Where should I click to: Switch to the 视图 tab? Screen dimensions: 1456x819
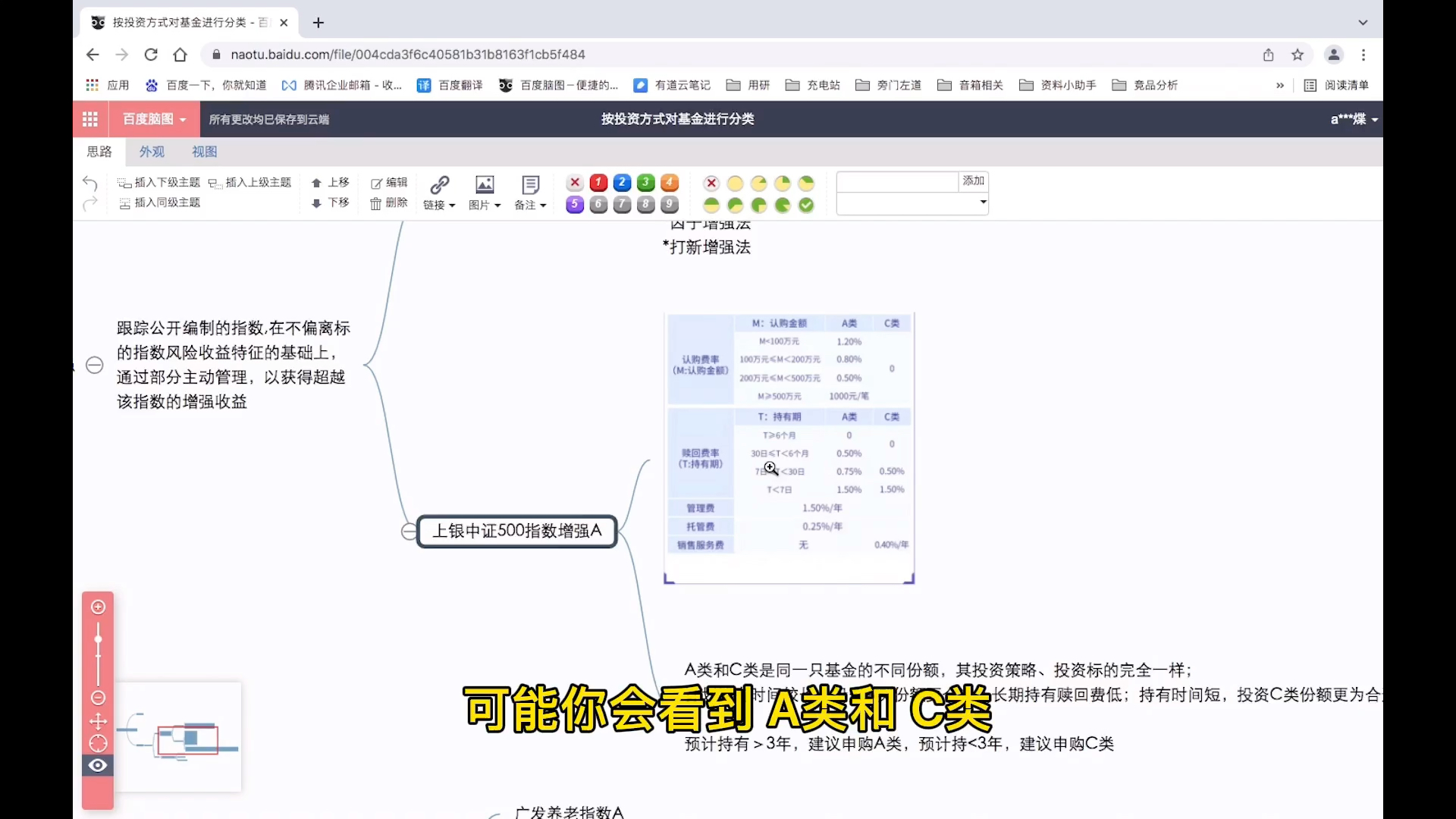pyautogui.click(x=204, y=152)
